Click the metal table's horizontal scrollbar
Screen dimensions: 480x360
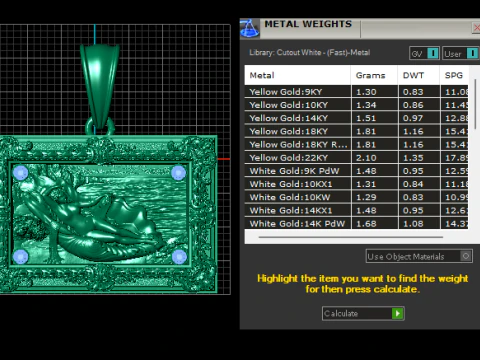pos(351,237)
